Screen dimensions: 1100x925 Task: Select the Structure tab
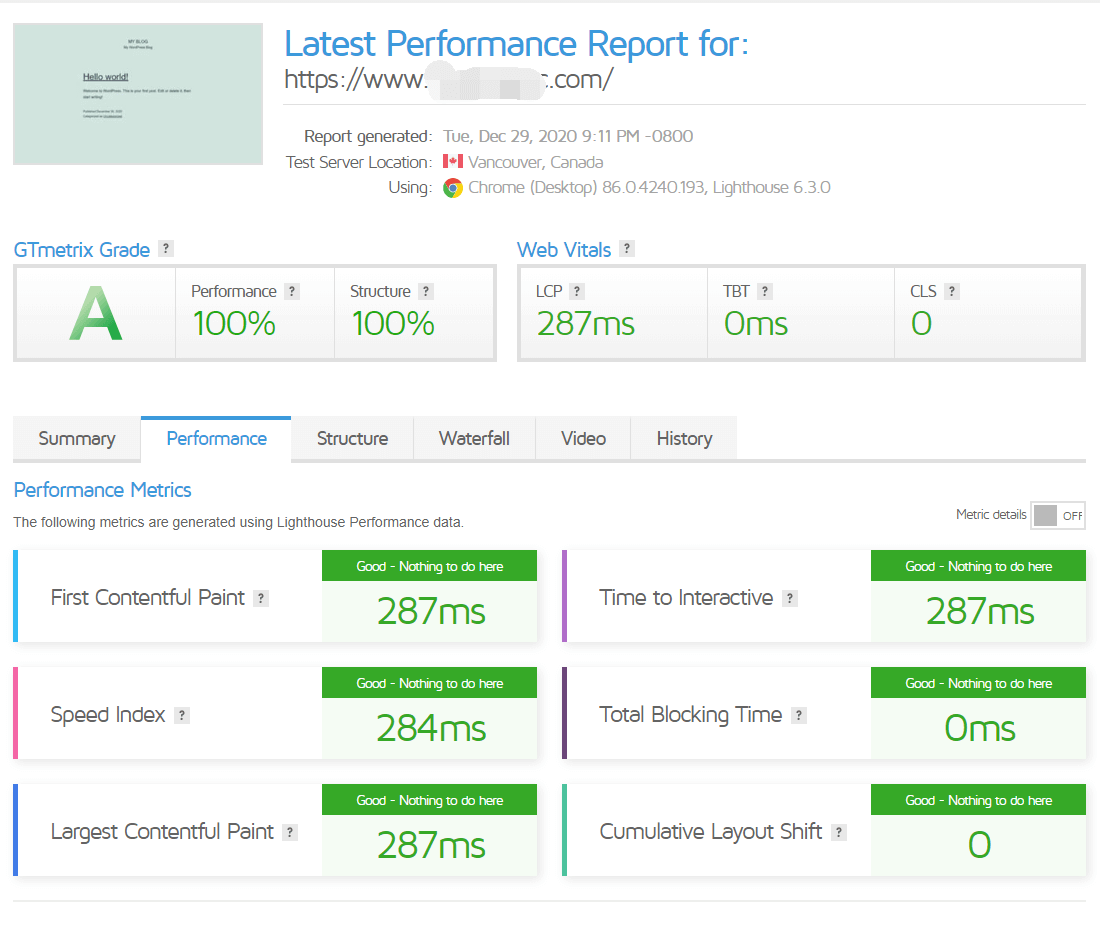click(352, 438)
